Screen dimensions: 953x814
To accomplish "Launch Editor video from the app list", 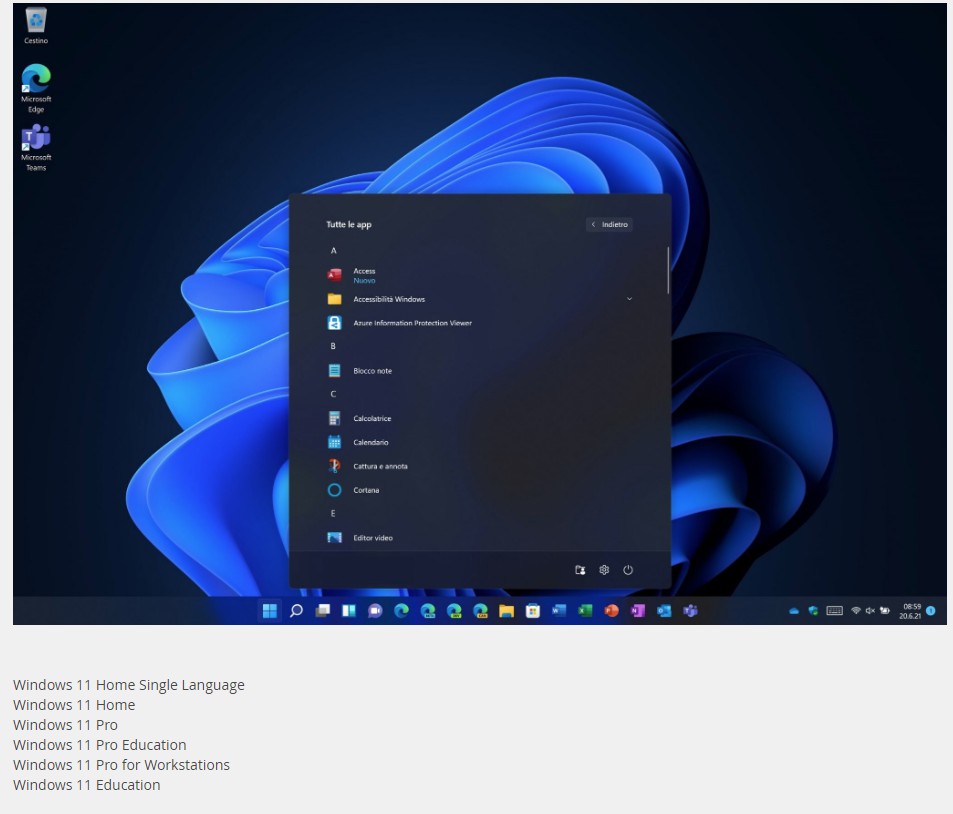I will pos(480,538).
